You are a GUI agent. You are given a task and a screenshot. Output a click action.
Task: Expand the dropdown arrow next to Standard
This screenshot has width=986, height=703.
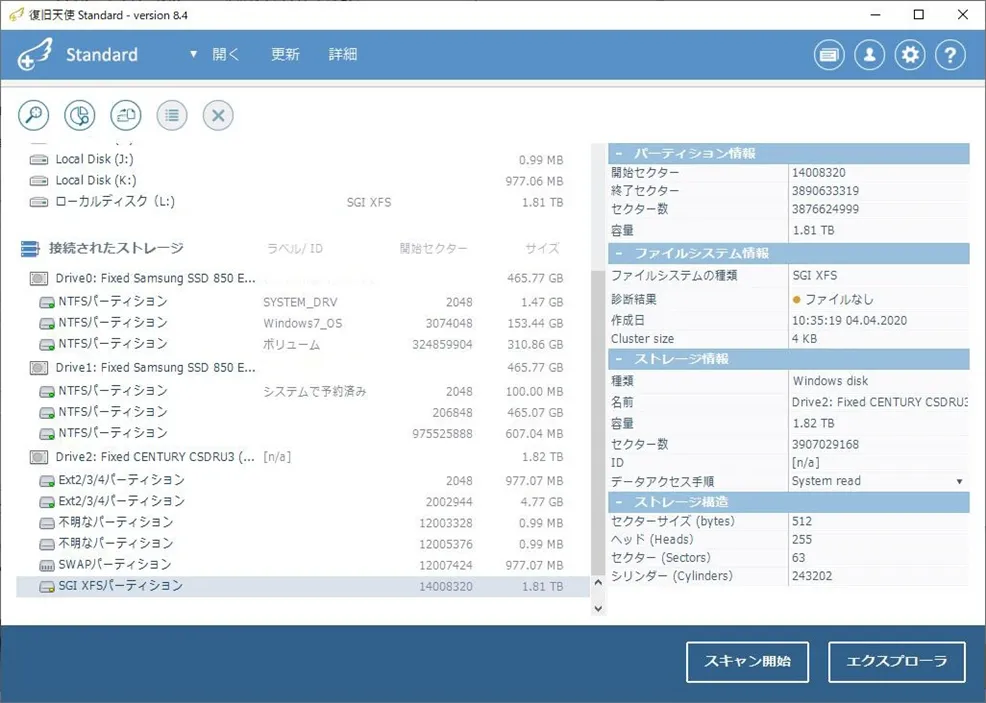click(x=193, y=55)
